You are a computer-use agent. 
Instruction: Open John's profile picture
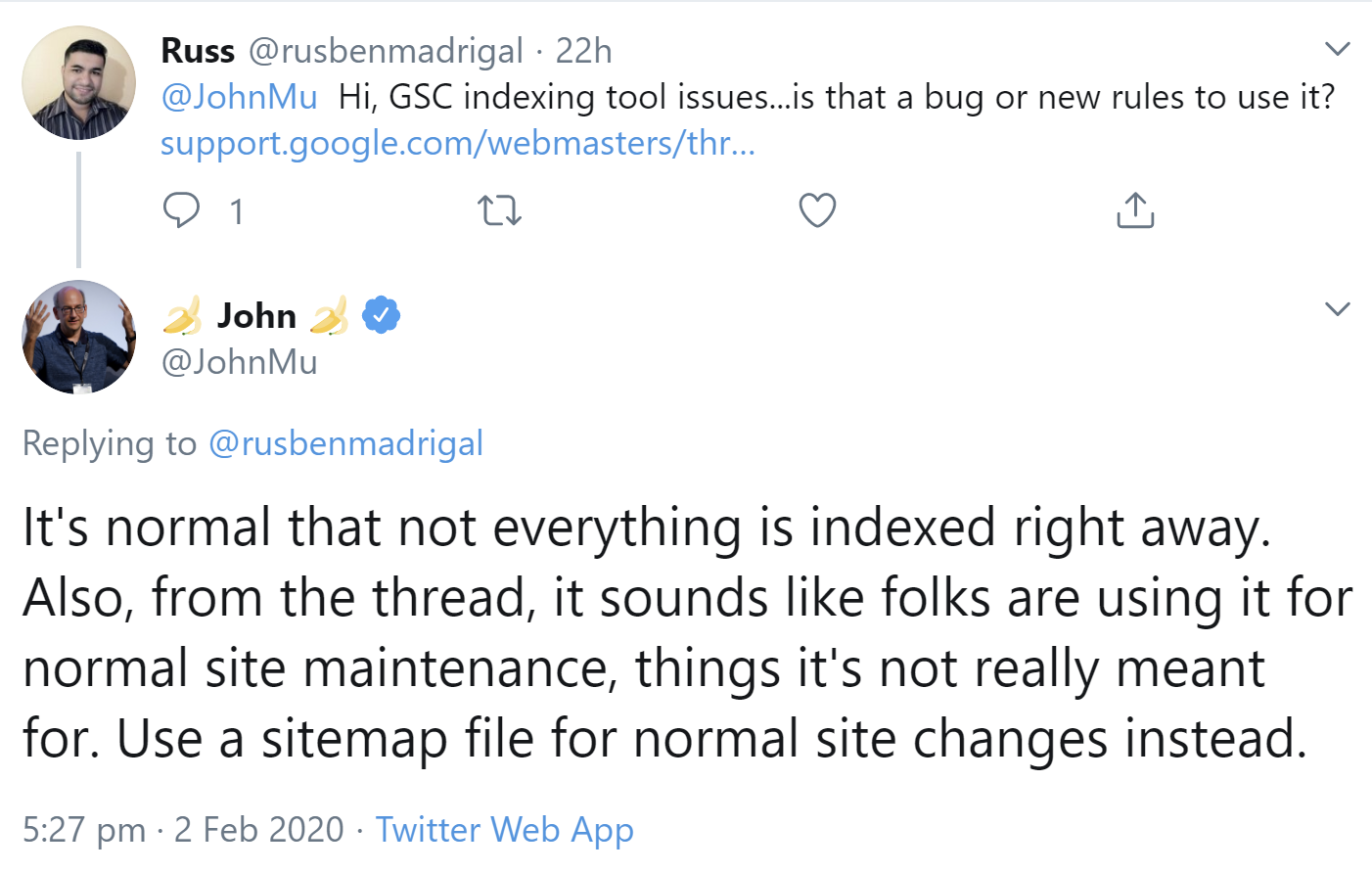click(78, 337)
